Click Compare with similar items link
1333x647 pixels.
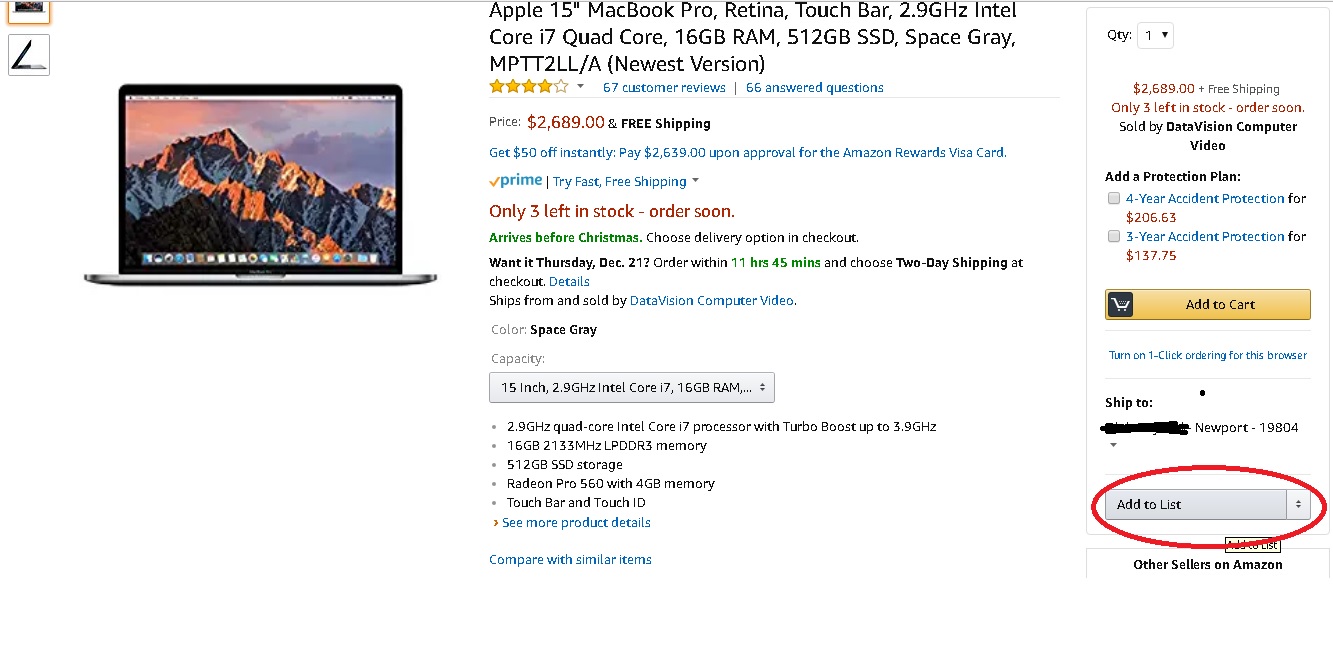pyautogui.click(x=570, y=559)
